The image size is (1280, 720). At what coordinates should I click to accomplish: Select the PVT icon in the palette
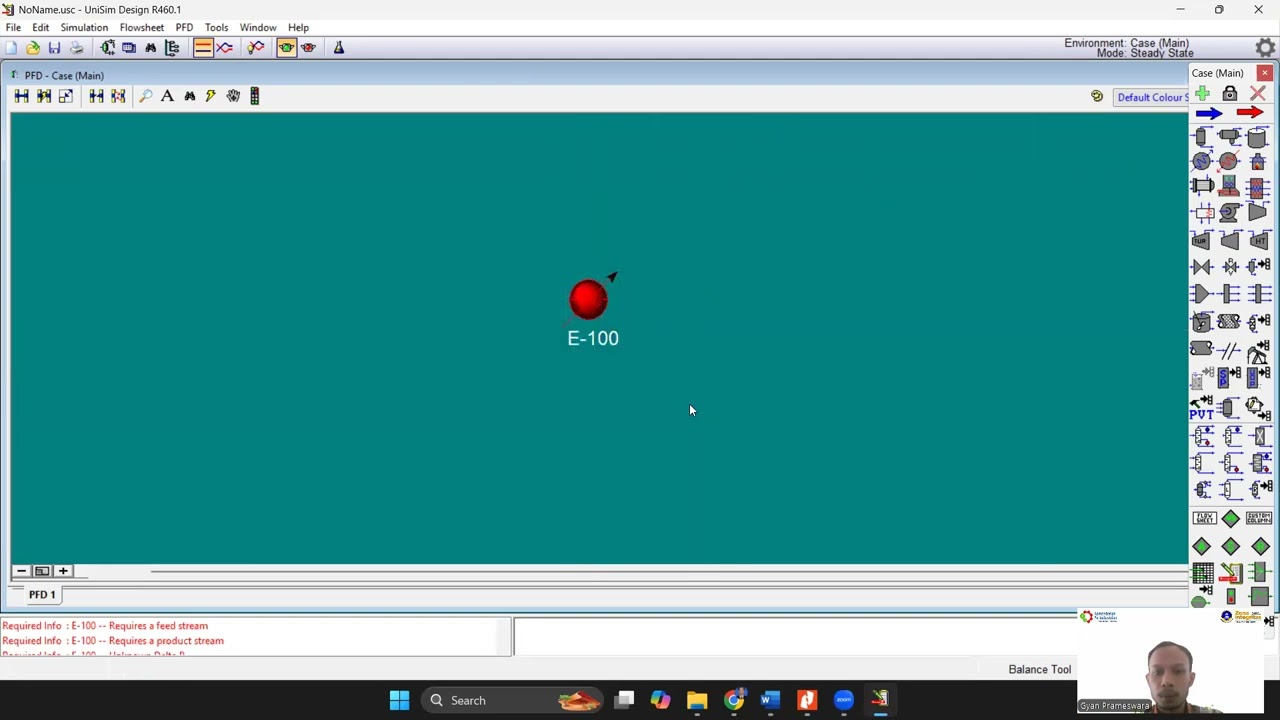1201,408
